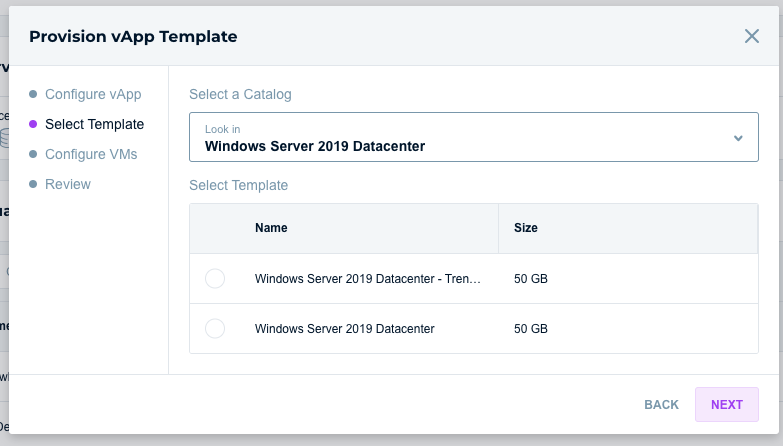Click the column divider between Name and Size
The image size is (783, 446).
[x=499, y=228]
